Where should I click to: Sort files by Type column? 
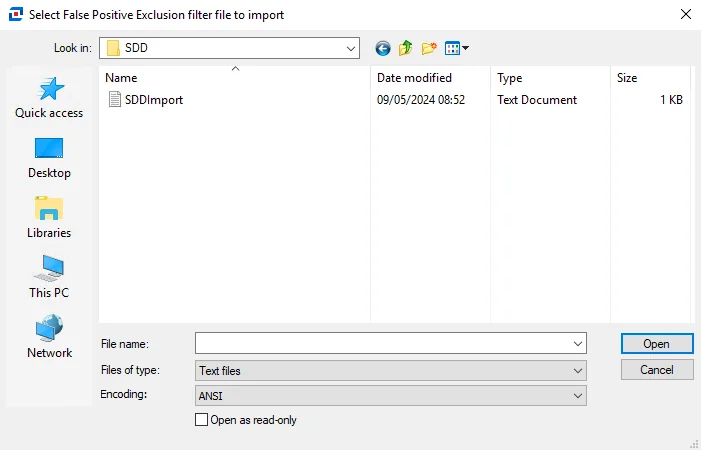(550, 78)
